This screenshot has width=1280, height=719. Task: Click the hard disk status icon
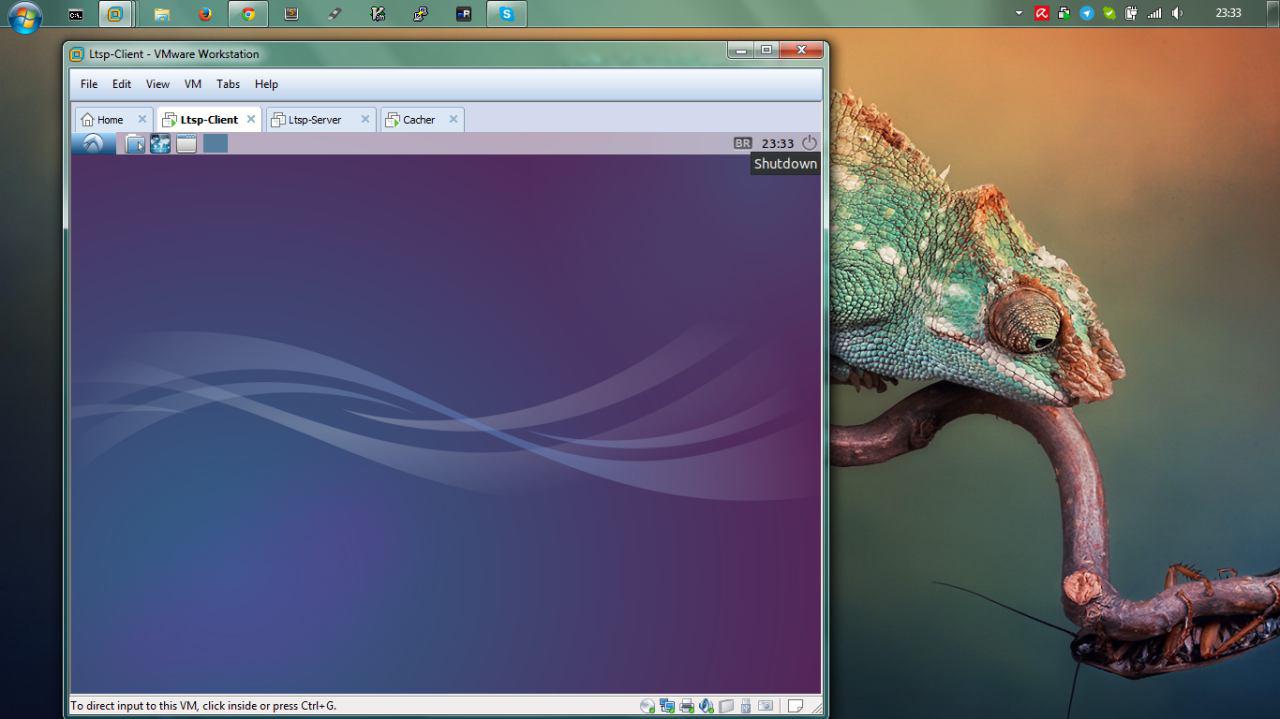coord(727,706)
